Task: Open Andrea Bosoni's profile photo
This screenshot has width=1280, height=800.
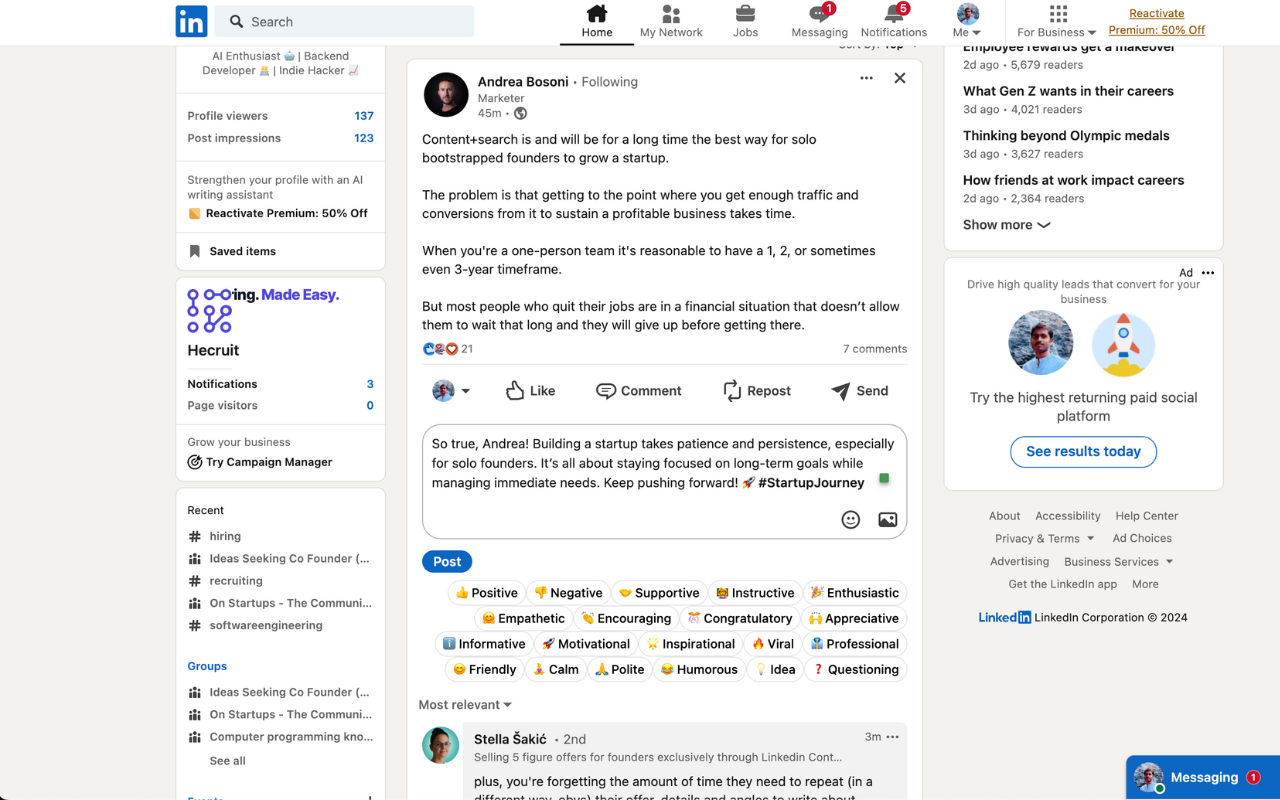Action: (x=446, y=95)
